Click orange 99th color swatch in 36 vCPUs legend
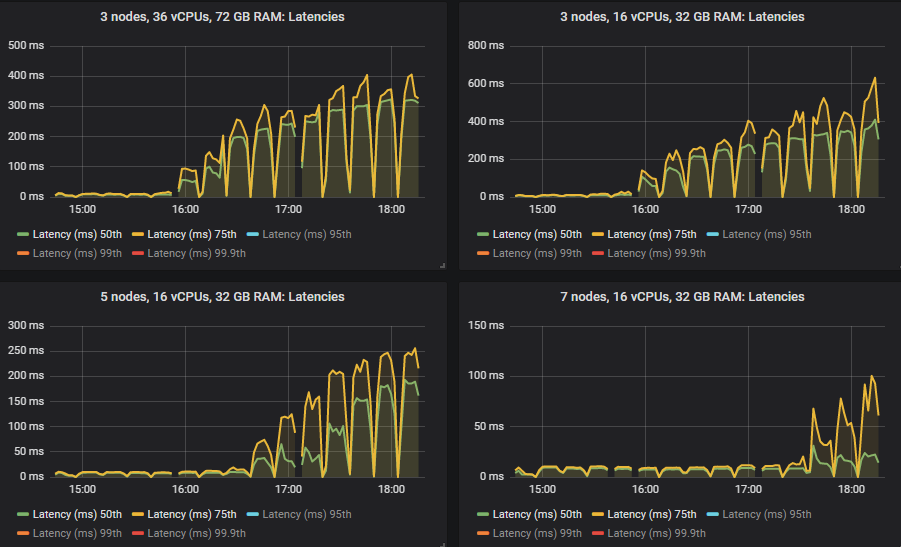901x547 pixels. click(x=23, y=253)
